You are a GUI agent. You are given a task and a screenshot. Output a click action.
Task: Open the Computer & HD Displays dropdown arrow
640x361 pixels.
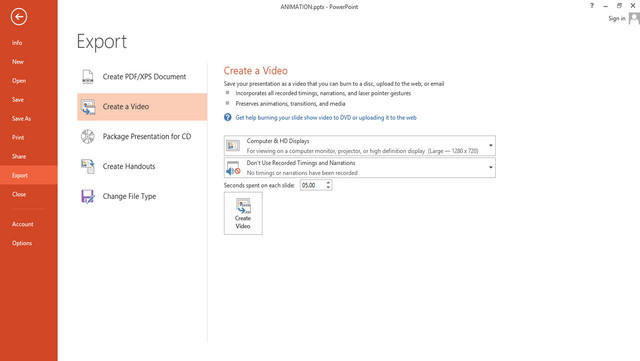point(491,145)
